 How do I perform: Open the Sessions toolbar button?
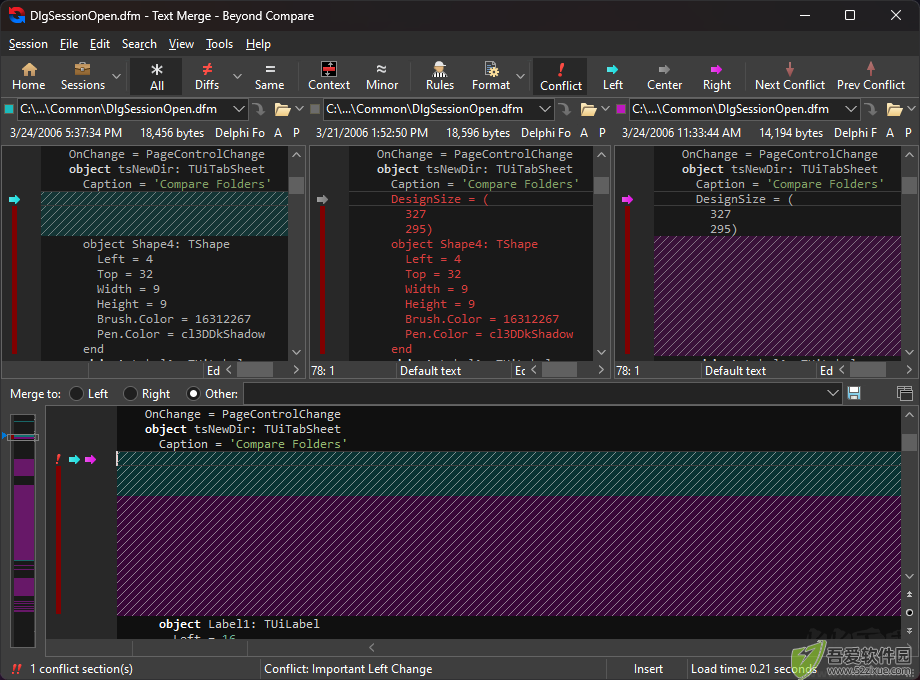(83, 76)
